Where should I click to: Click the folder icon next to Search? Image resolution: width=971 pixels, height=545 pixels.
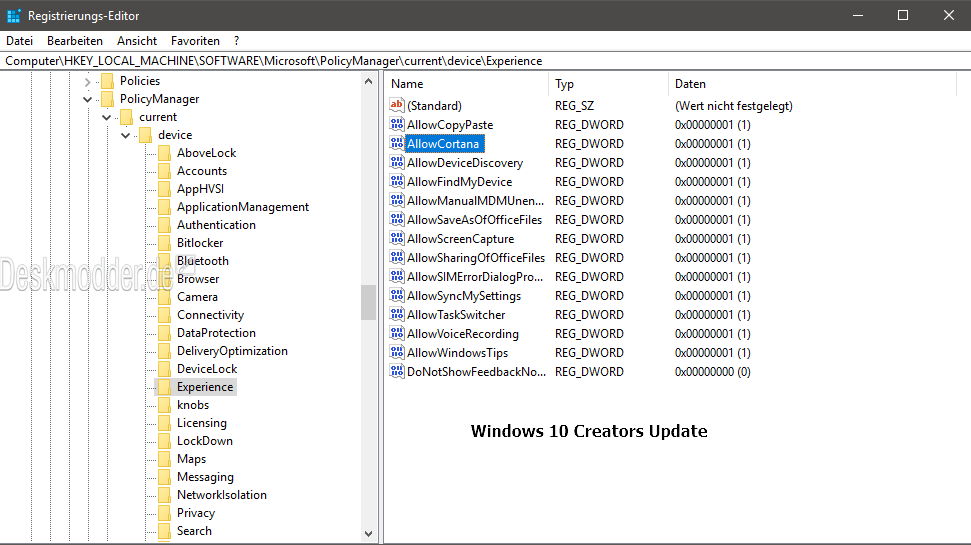tap(165, 531)
